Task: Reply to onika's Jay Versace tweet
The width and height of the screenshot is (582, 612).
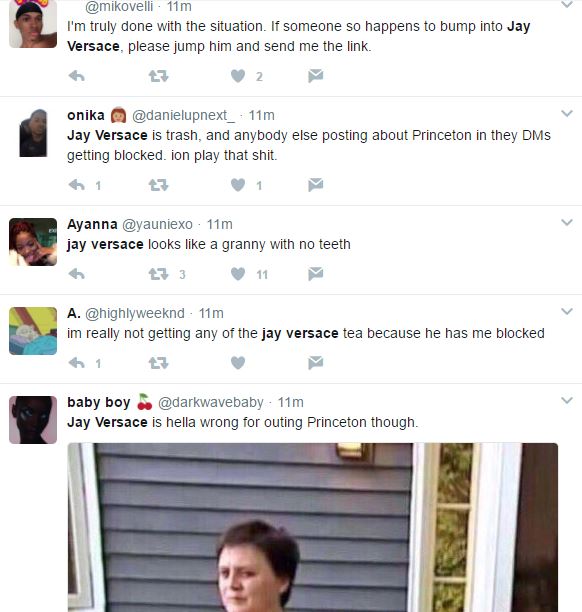Action: coord(77,185)
